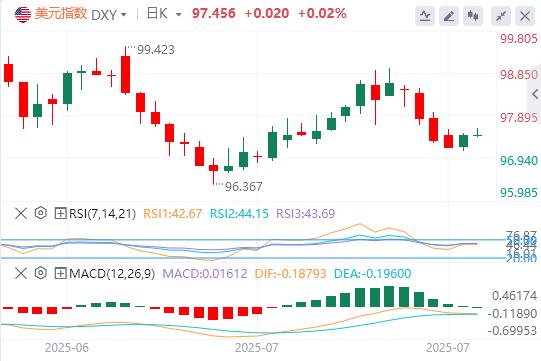Open the DXY symbol dropdown arrow
The width and height of the screenshot is (541, 361).
[124, 15]
